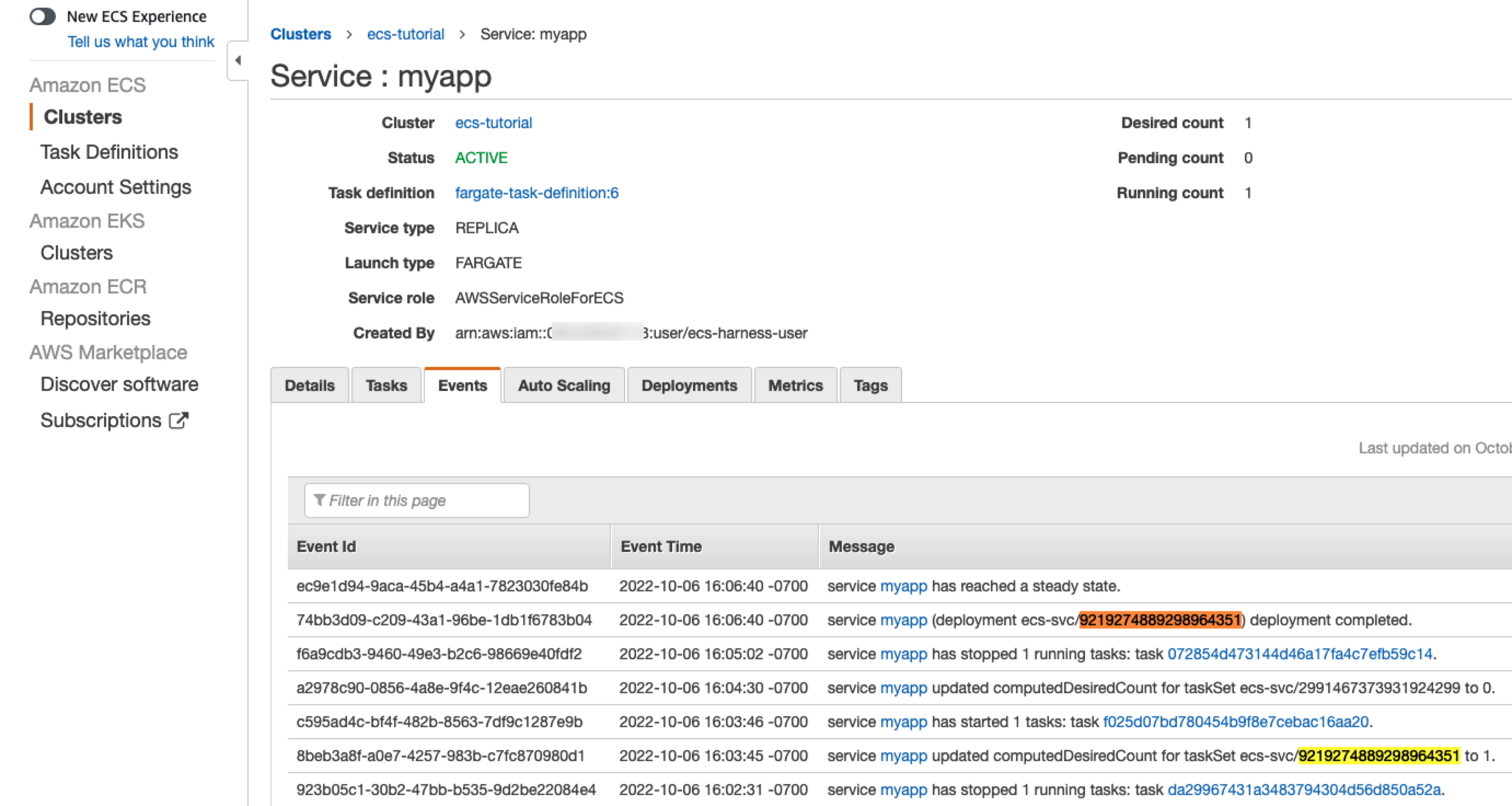Open the Metrics tab
1512x806 pixels.
[x=795, y=385]
